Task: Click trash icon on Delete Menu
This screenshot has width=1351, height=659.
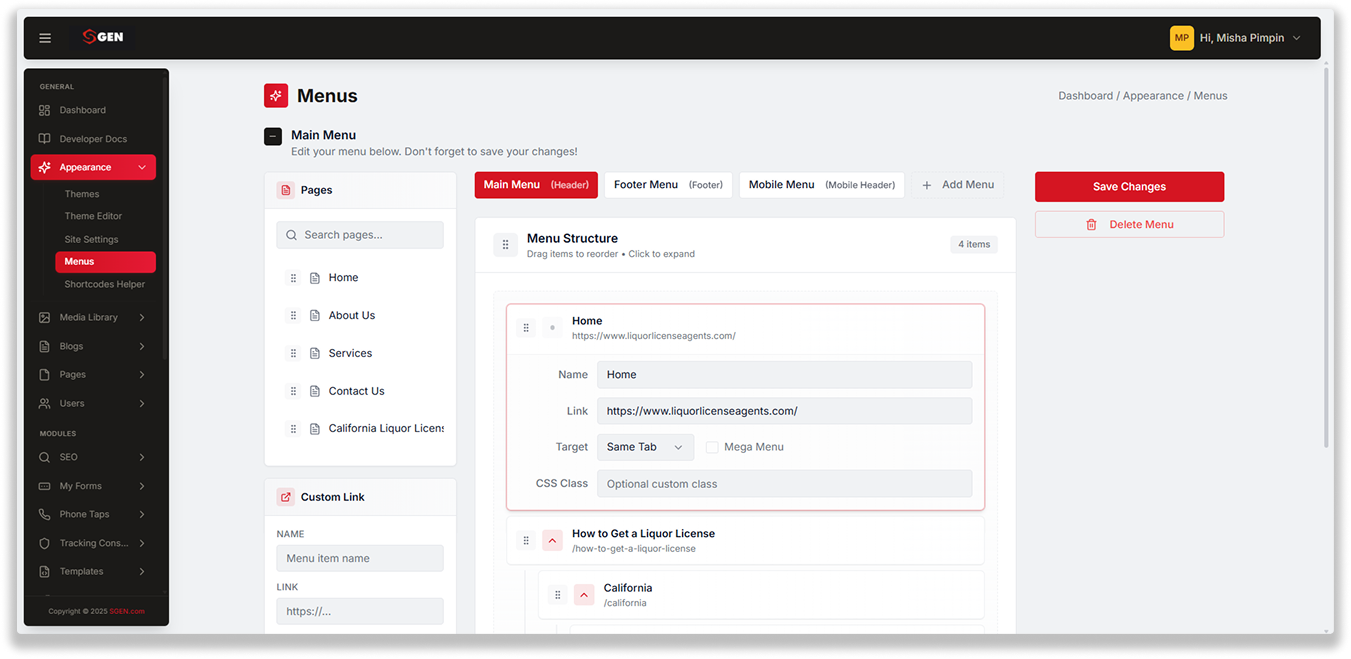Action: point(1091,225)
